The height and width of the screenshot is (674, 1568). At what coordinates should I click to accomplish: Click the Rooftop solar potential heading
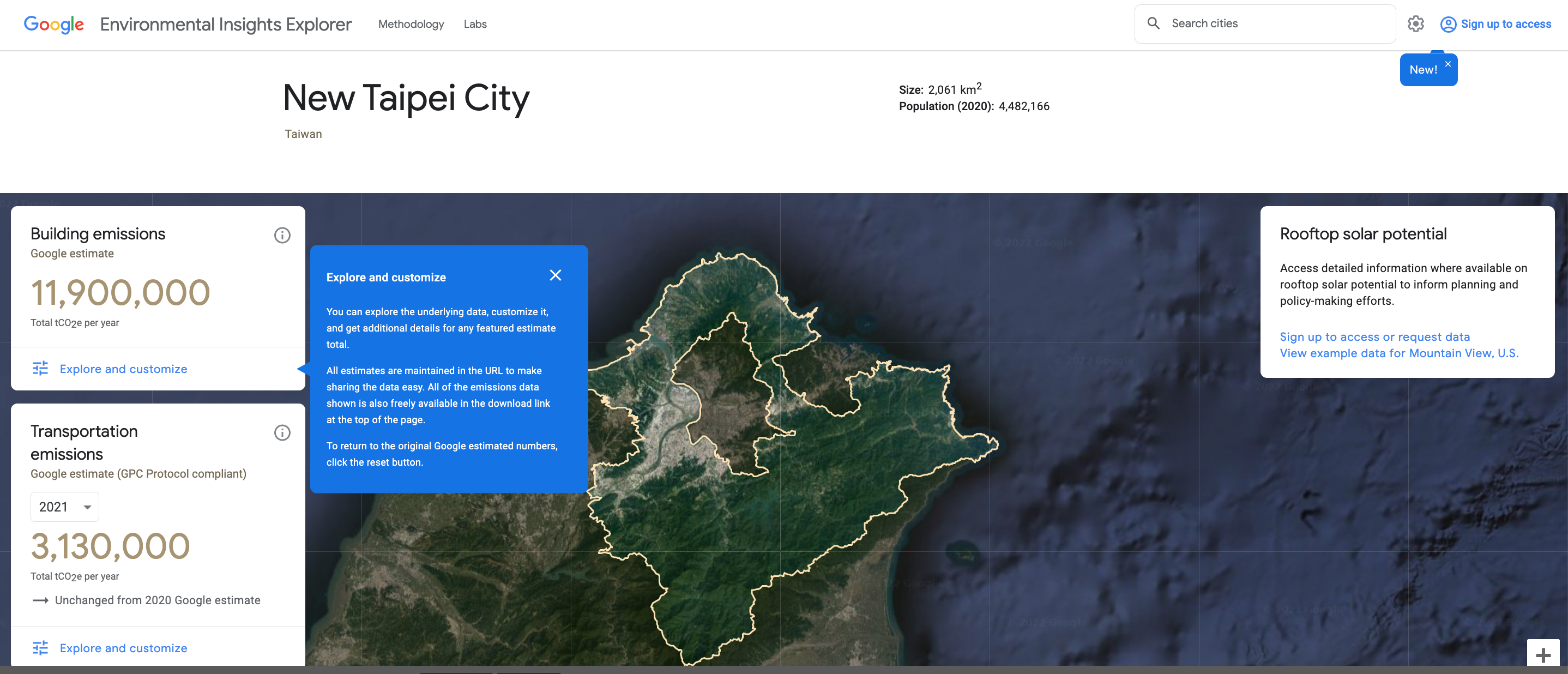click(x=1363, y=234)
